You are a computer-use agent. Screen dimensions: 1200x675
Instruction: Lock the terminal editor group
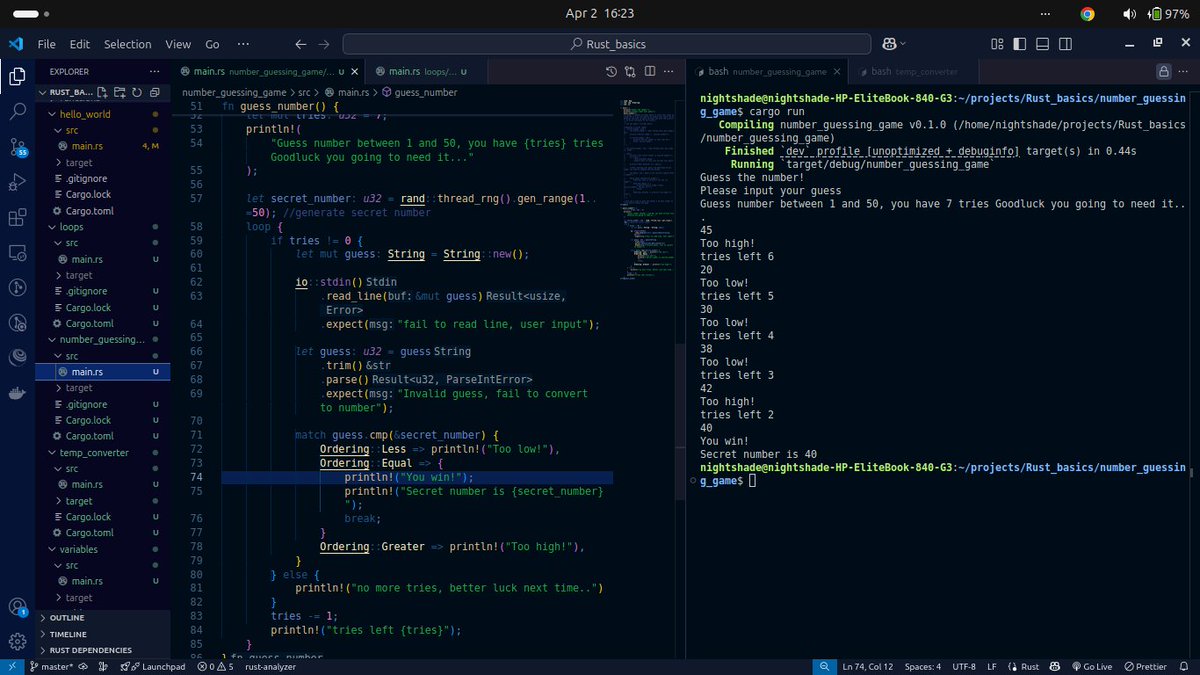(1163, 72)
